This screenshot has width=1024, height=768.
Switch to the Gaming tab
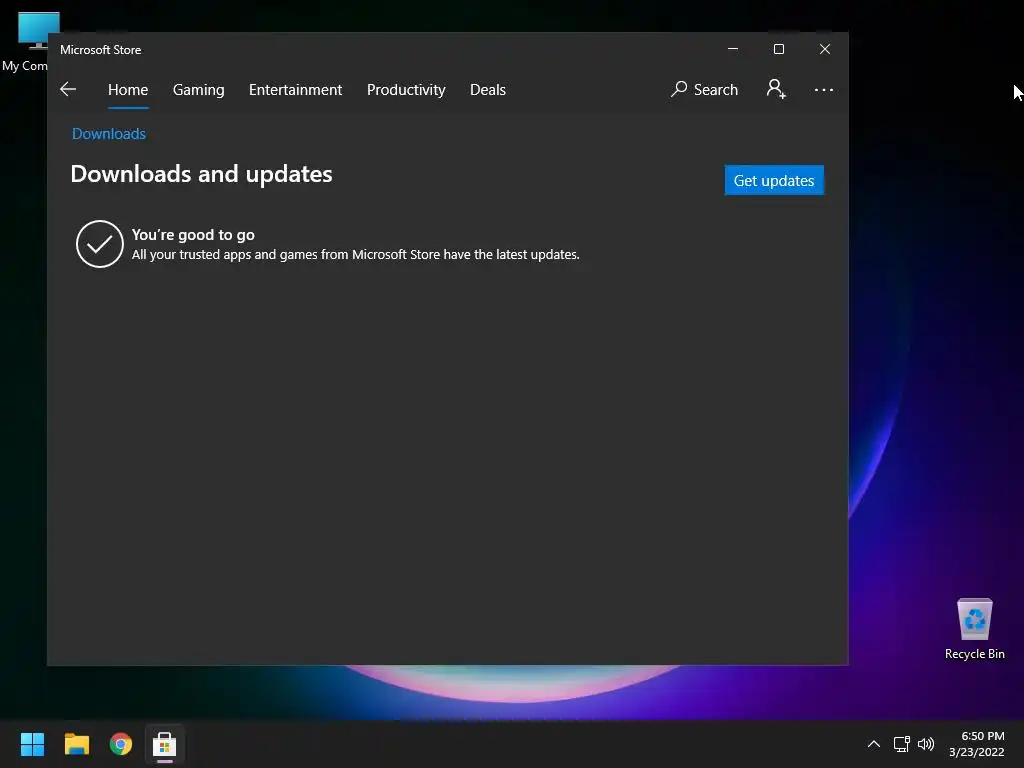199,89
